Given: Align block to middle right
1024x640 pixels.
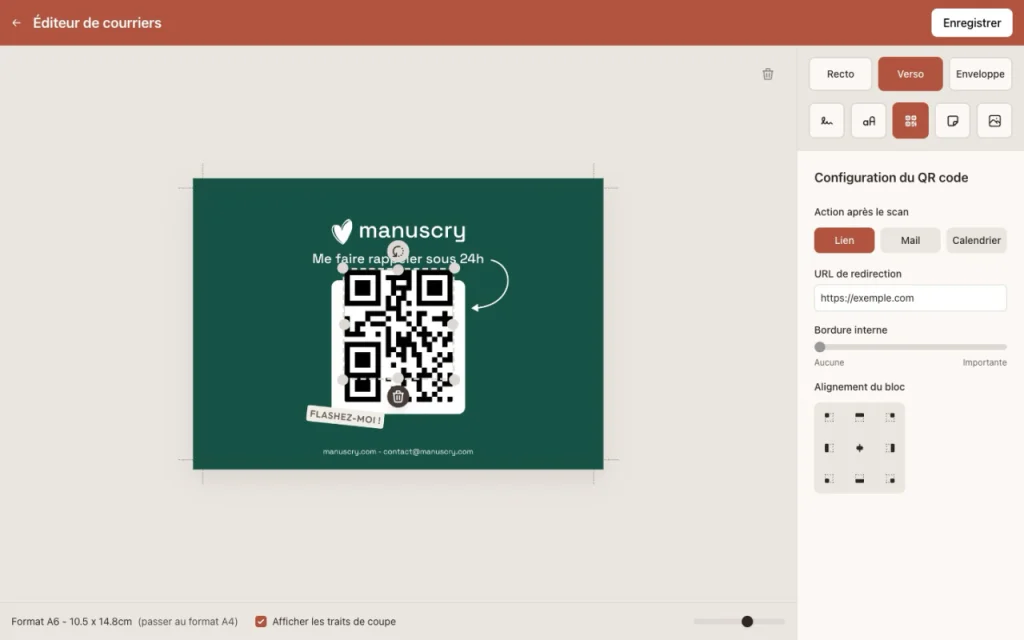Looking at the screenshot, I should (890, 448).
